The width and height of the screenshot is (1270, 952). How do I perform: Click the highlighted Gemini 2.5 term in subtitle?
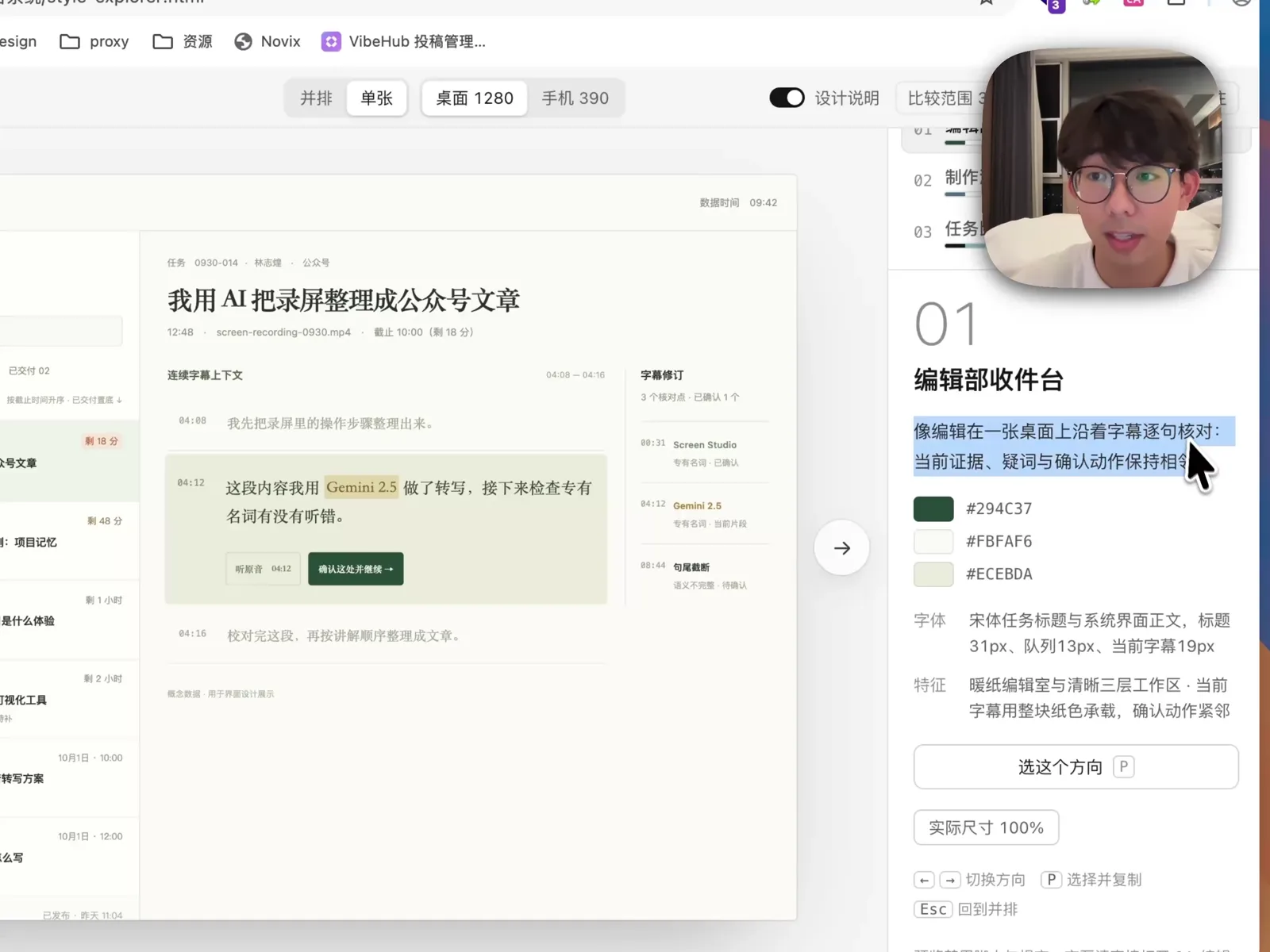pyautogui.click(x=361, y=487)
